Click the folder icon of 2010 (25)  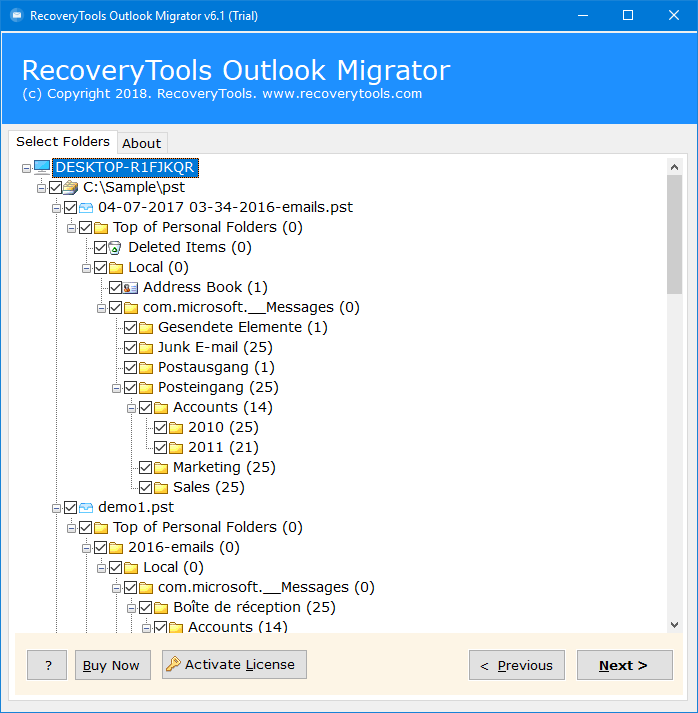click(x=176, y=427)
